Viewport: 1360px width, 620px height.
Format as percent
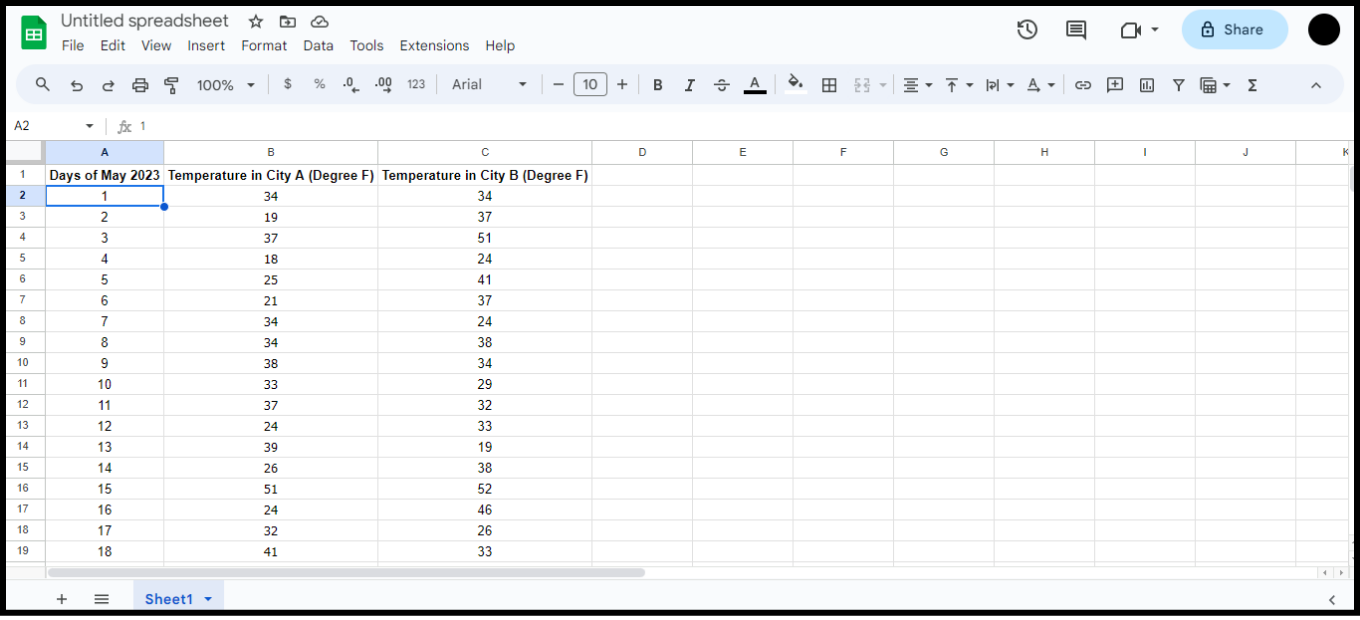pyautogui.click(x=320, y=85)
